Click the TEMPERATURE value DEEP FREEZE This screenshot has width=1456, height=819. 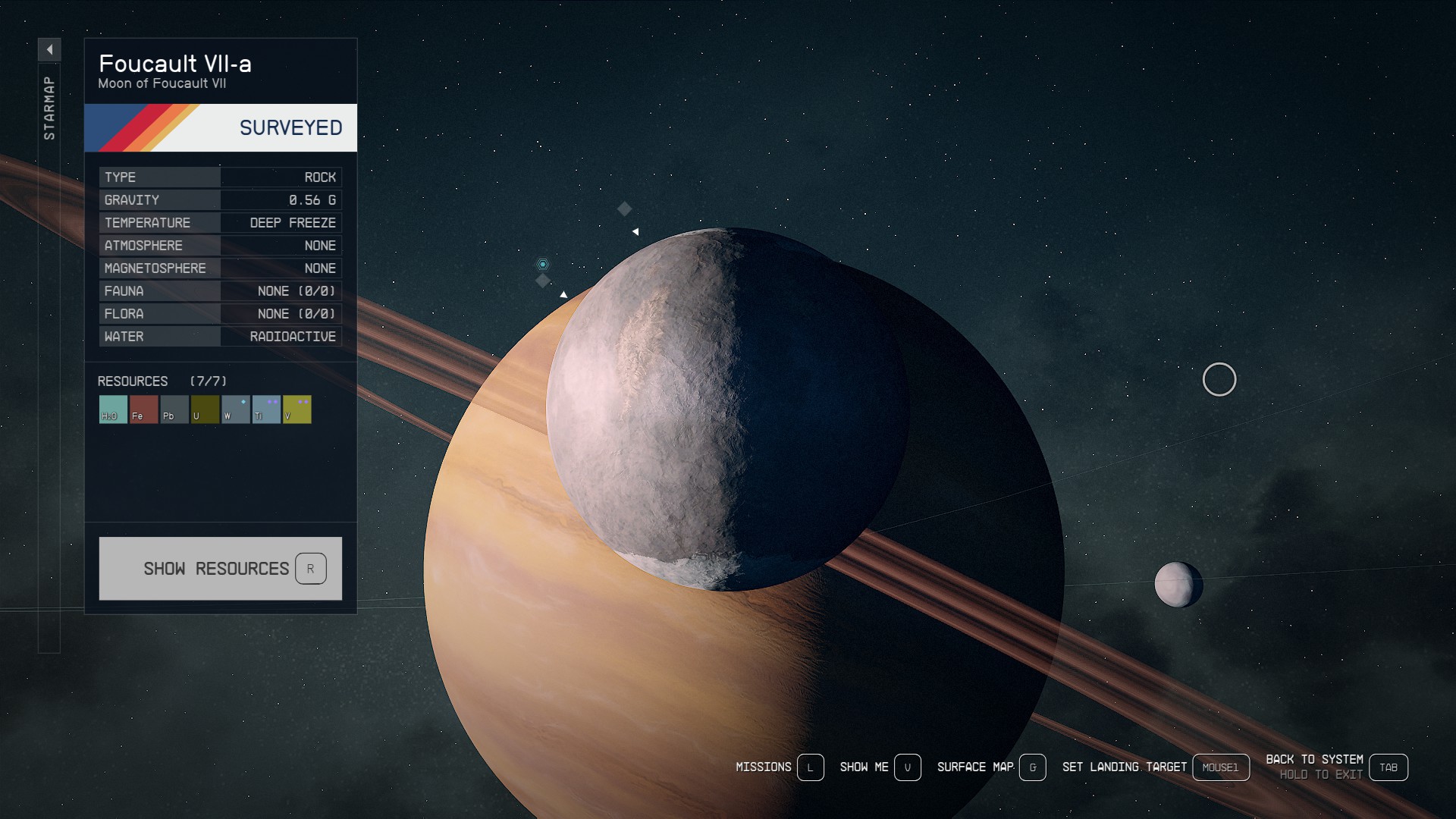pyautogui.click(x=293, y=223)
